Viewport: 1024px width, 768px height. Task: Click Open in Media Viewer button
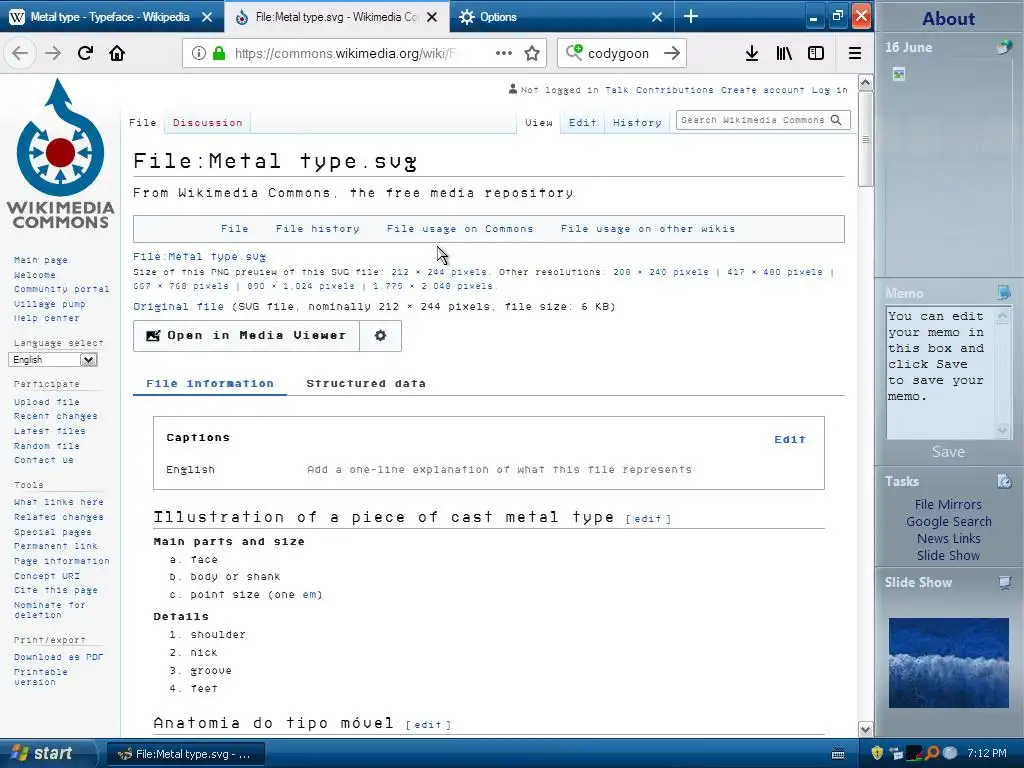[246, 335]
